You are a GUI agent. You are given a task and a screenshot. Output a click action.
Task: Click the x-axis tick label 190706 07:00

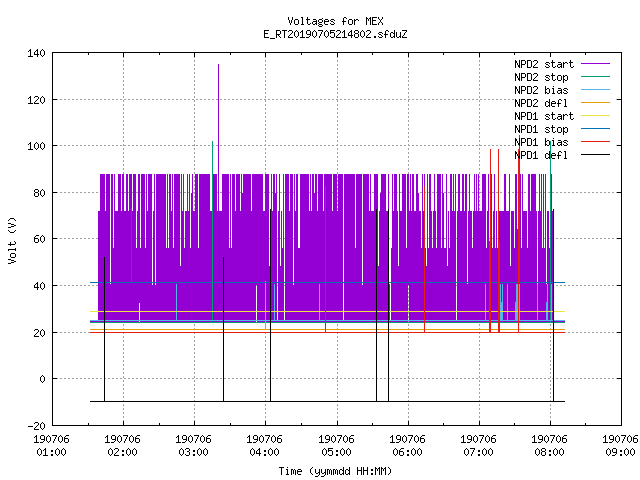478,446
